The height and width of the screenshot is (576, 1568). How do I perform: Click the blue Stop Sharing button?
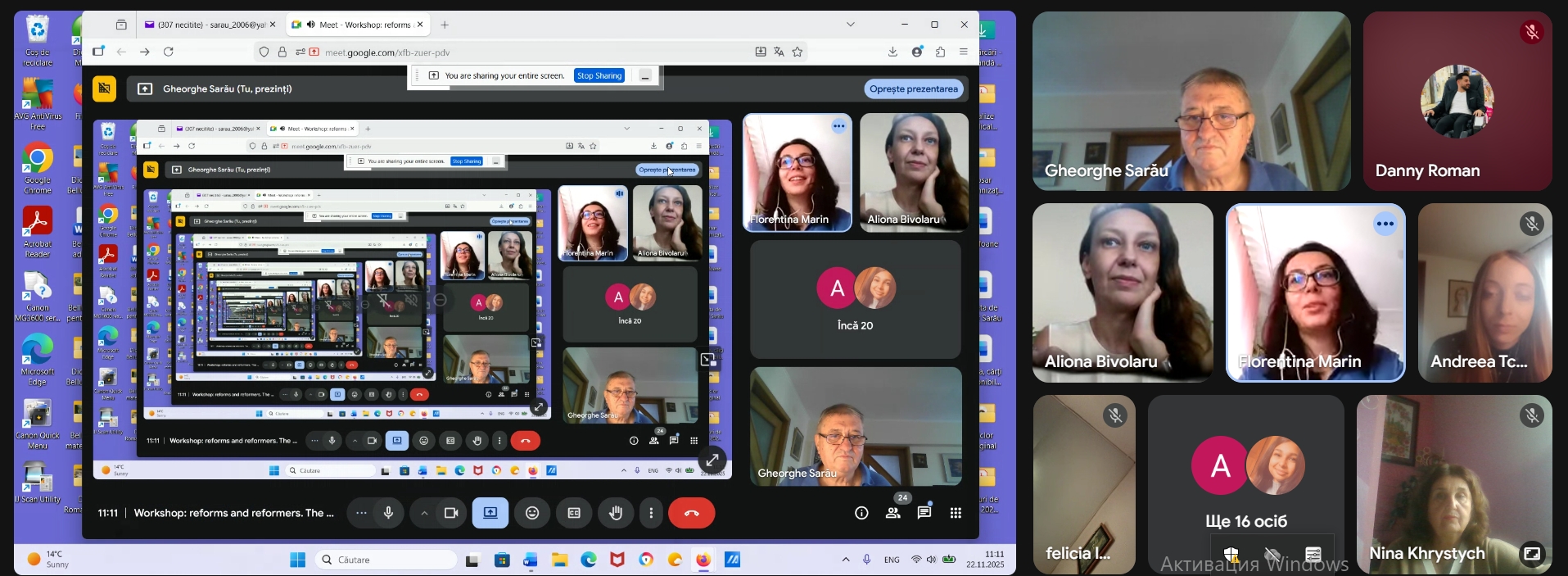[599, 75]
